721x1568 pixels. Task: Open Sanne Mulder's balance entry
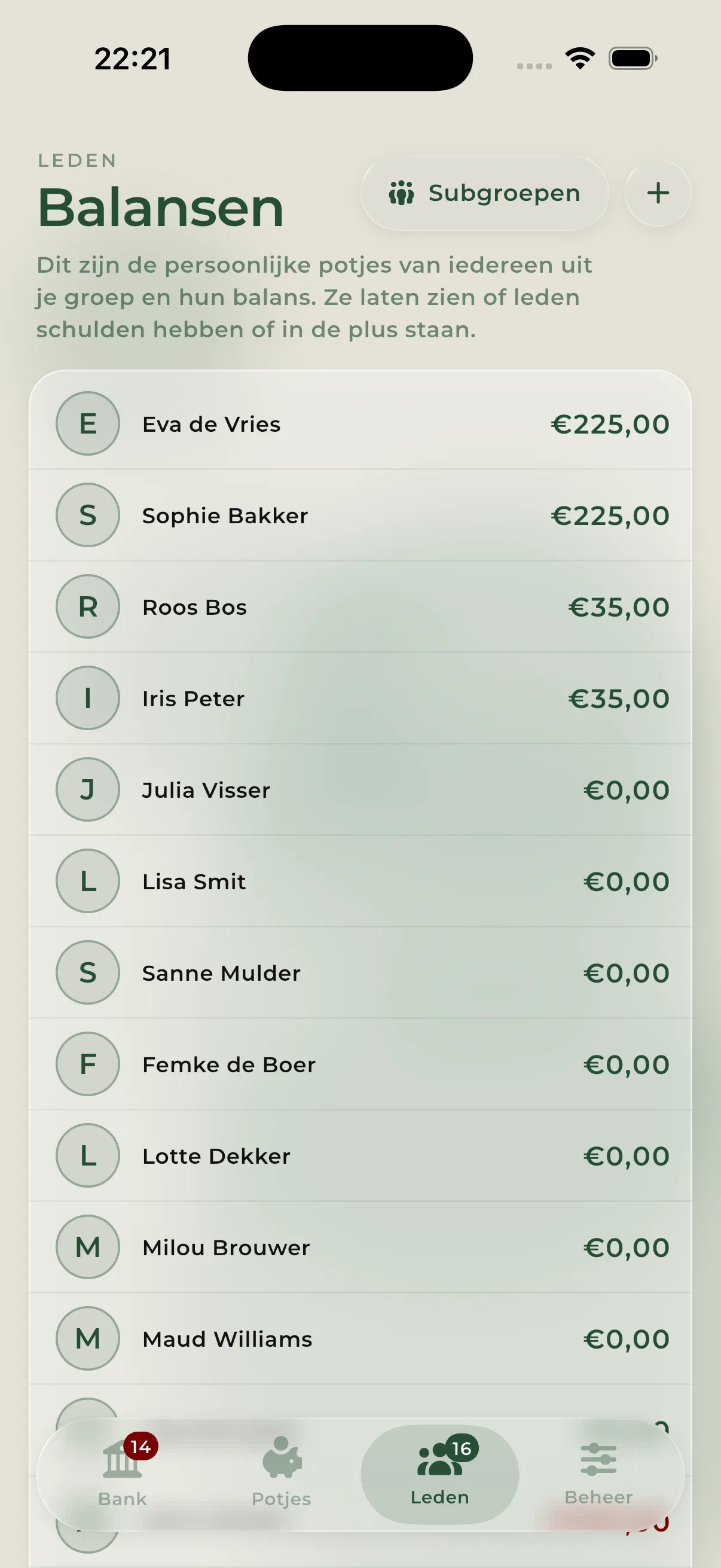tap(361, 973)
